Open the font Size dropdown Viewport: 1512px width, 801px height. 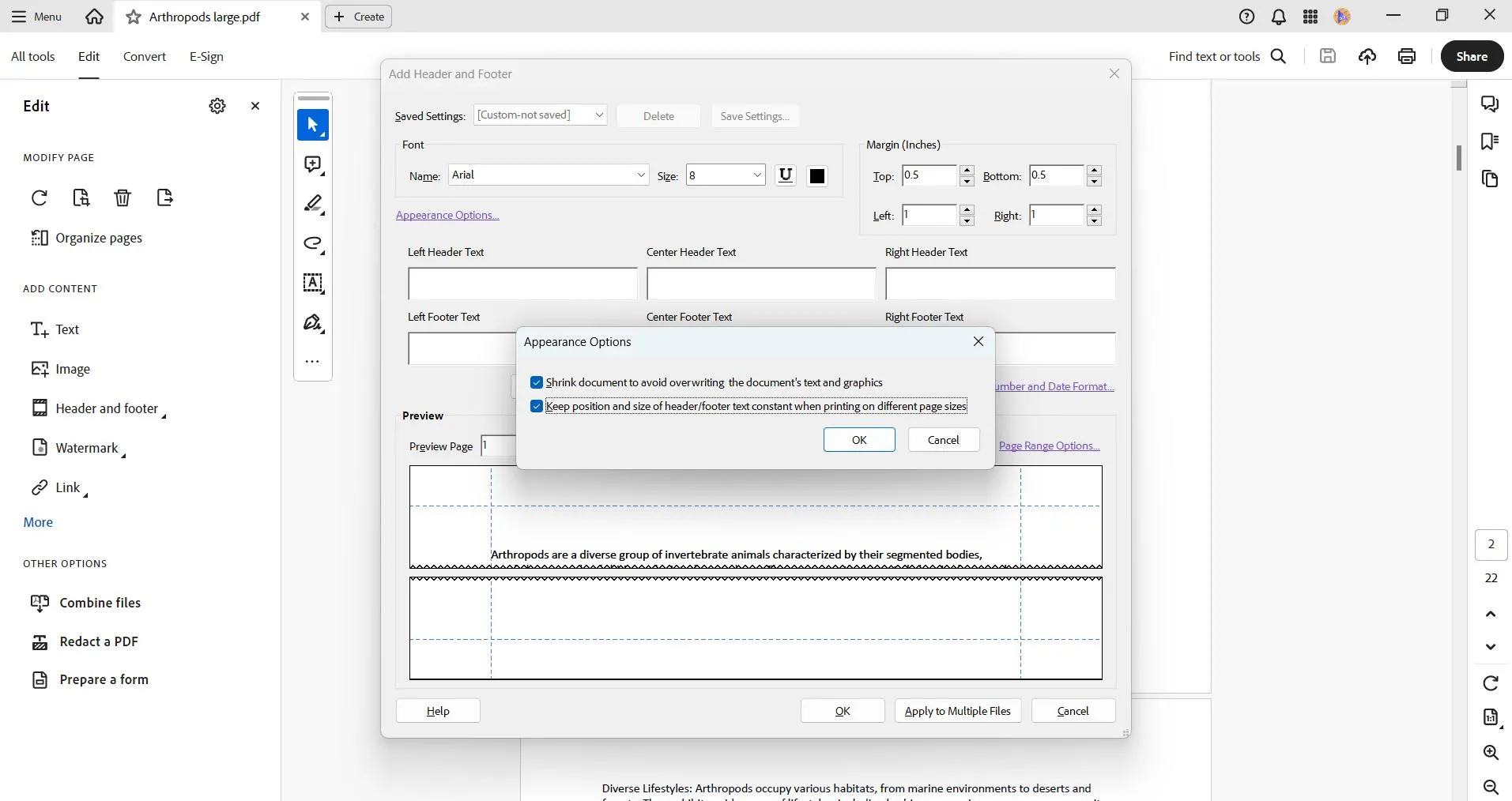point(756,175)
